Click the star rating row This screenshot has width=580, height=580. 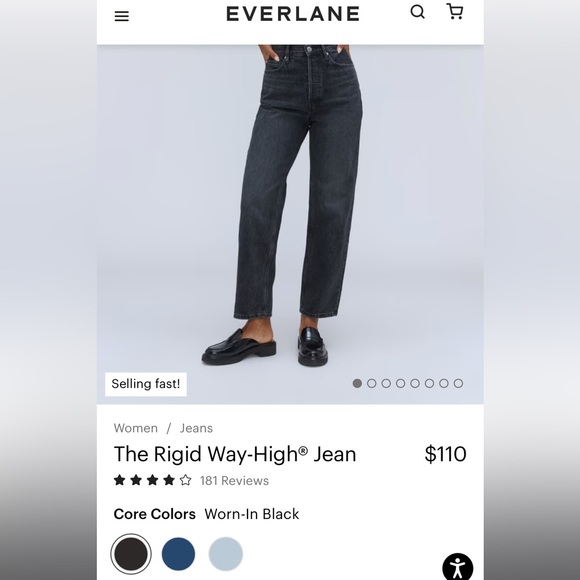click(152, 480)
